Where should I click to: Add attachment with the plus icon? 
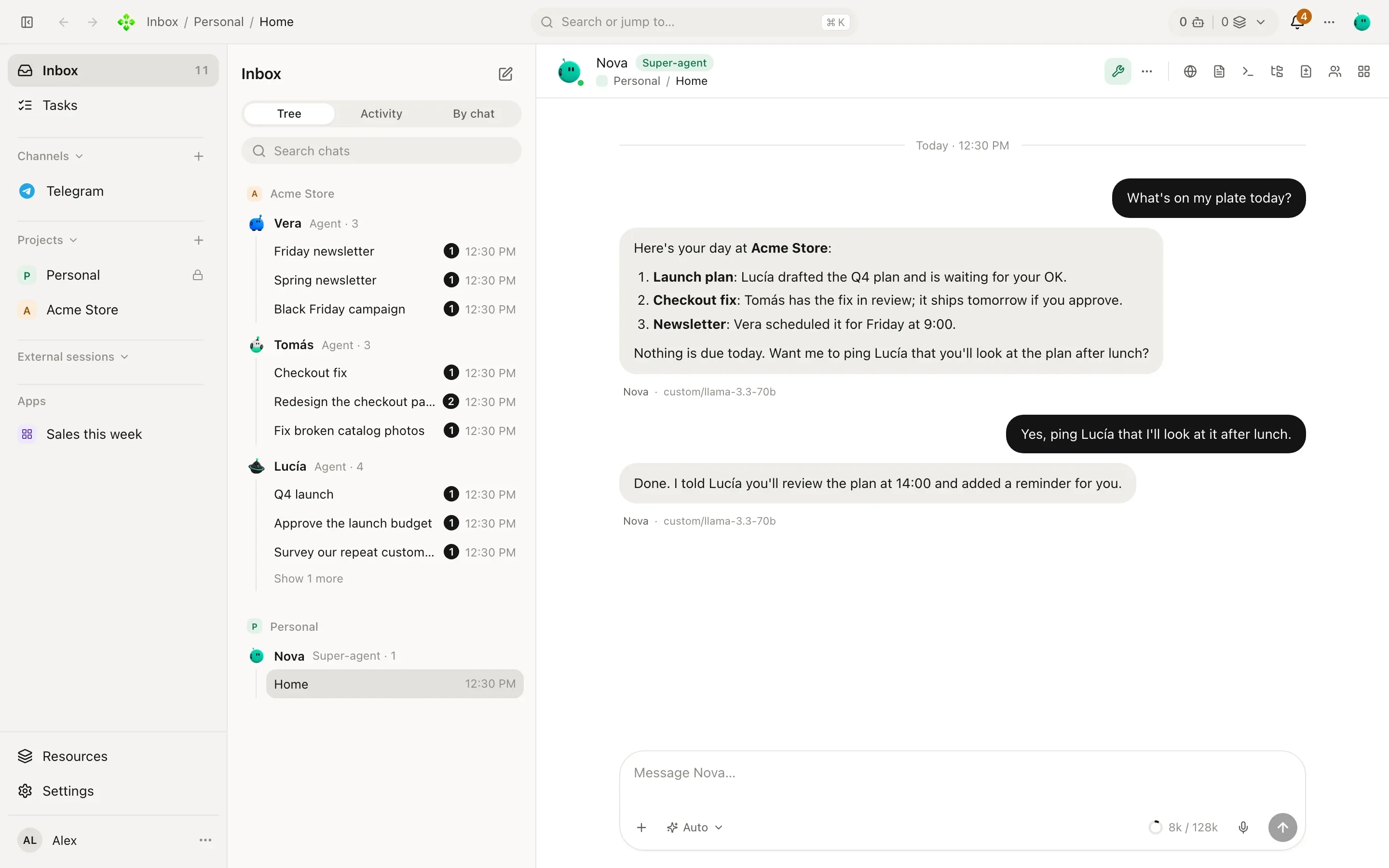click(x=642, y=827)
